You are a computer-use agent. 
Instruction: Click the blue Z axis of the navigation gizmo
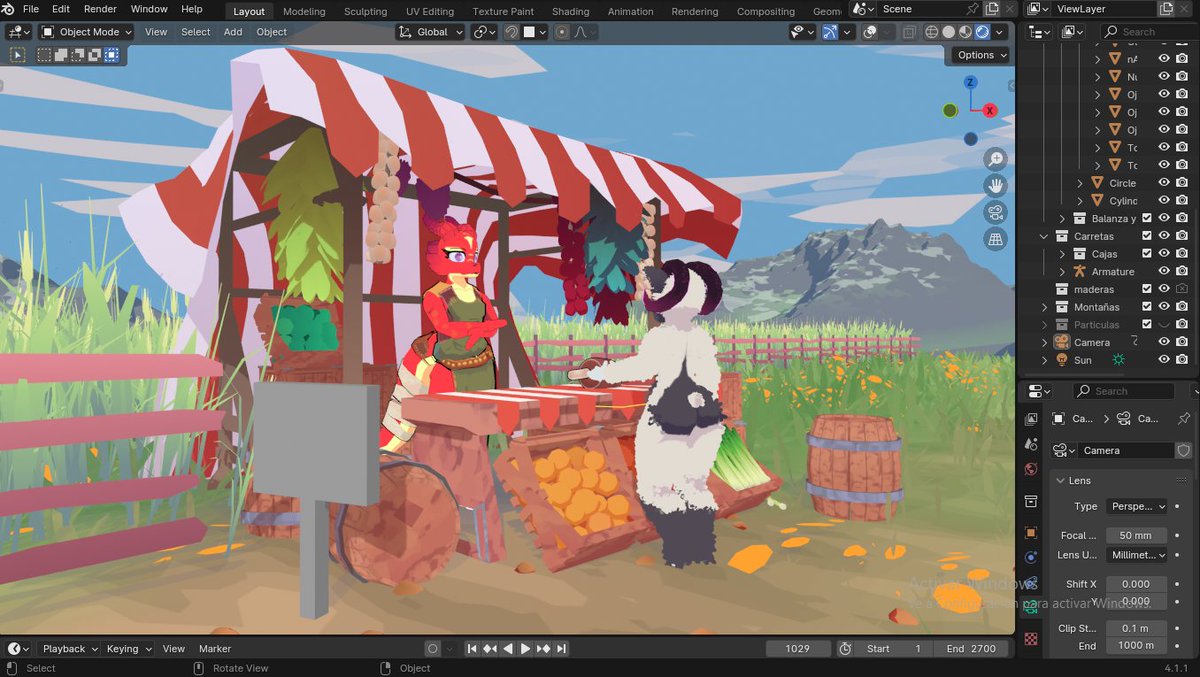(970, 83)
